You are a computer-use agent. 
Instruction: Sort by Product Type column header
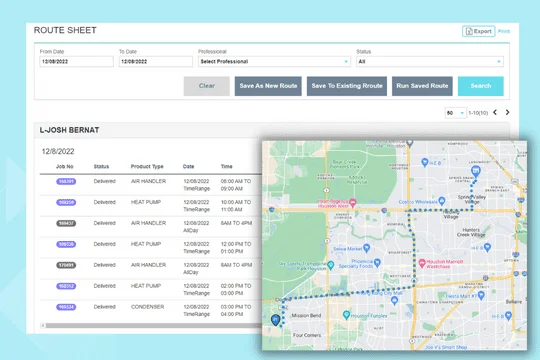tap(147, 166)
